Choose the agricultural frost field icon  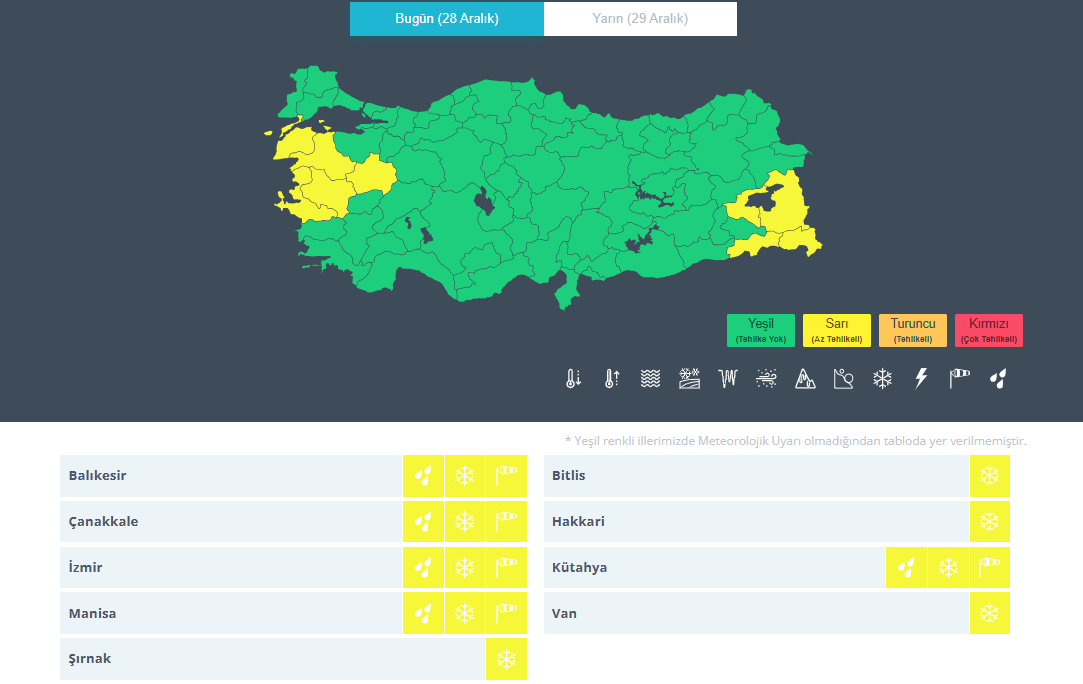click(x=689, y=379)
